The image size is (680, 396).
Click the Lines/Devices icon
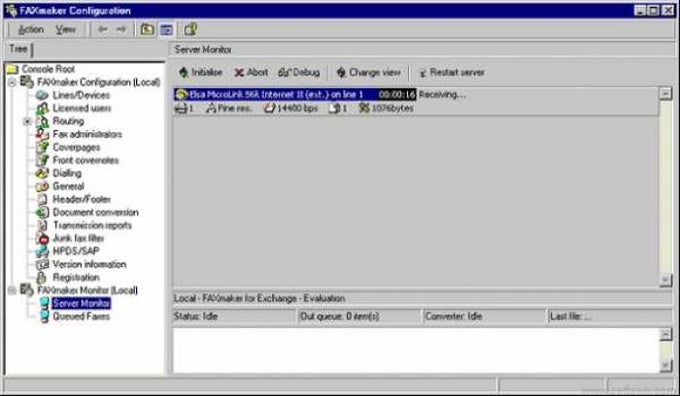tap(42, 95)
